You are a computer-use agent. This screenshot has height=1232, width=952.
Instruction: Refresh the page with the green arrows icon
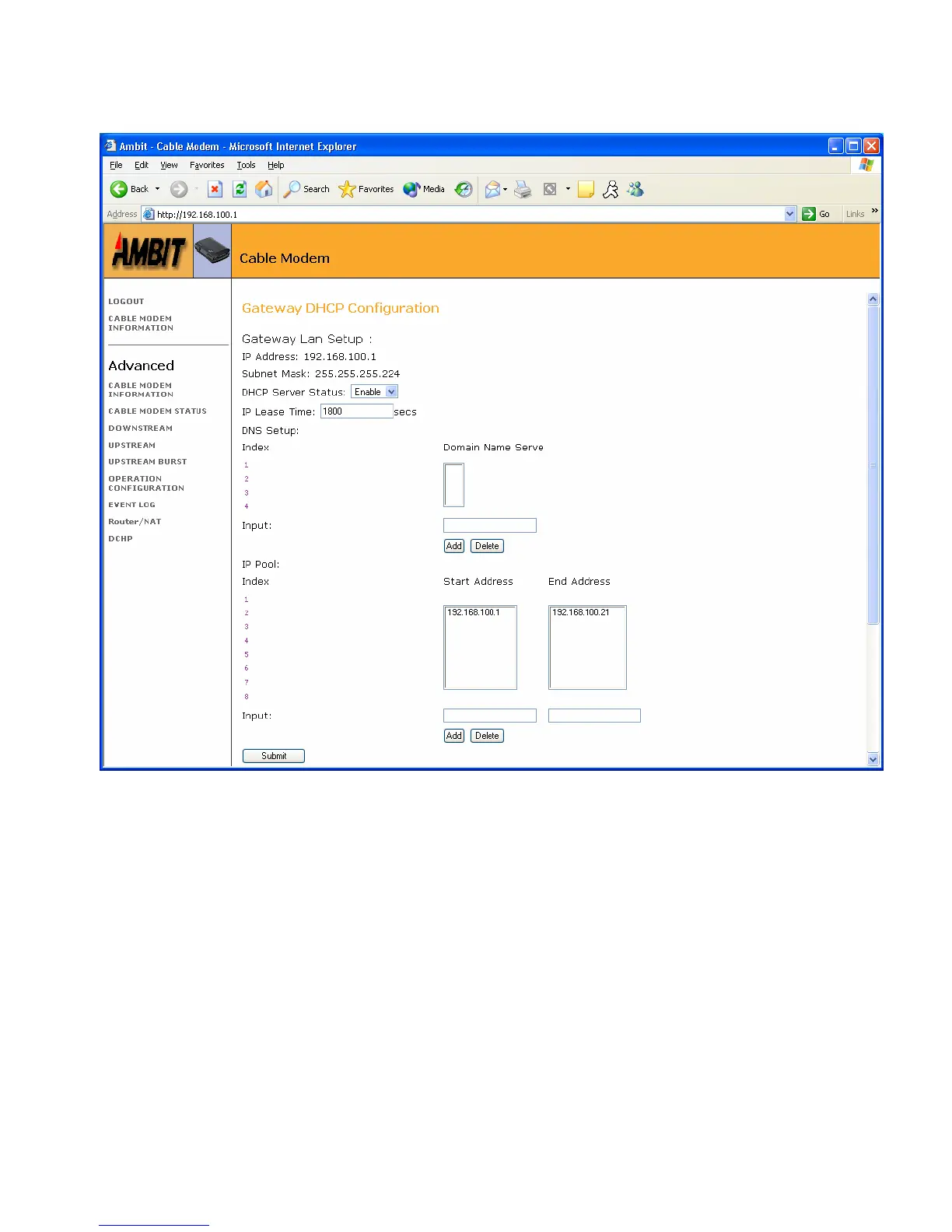(x=240, y=189)
